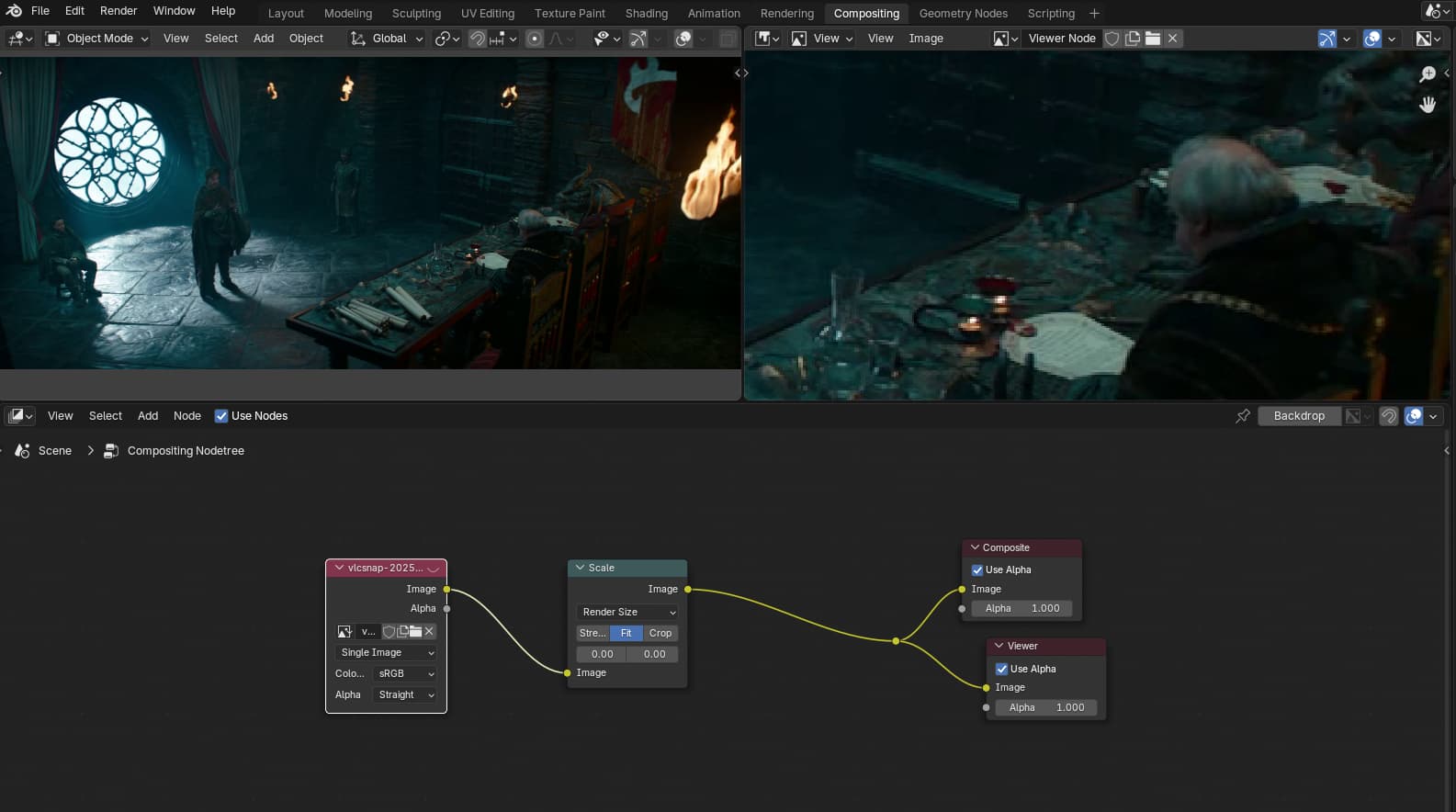The height and width of the screenshot is (812, 1456).
Task: Open Single Image source dropdown
Action: point(386,652)
